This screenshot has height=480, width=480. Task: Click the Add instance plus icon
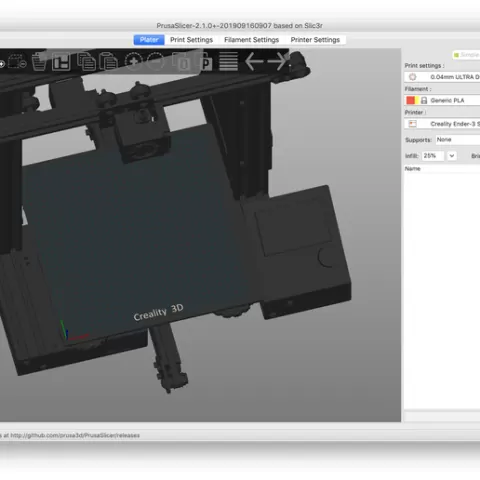134,61
